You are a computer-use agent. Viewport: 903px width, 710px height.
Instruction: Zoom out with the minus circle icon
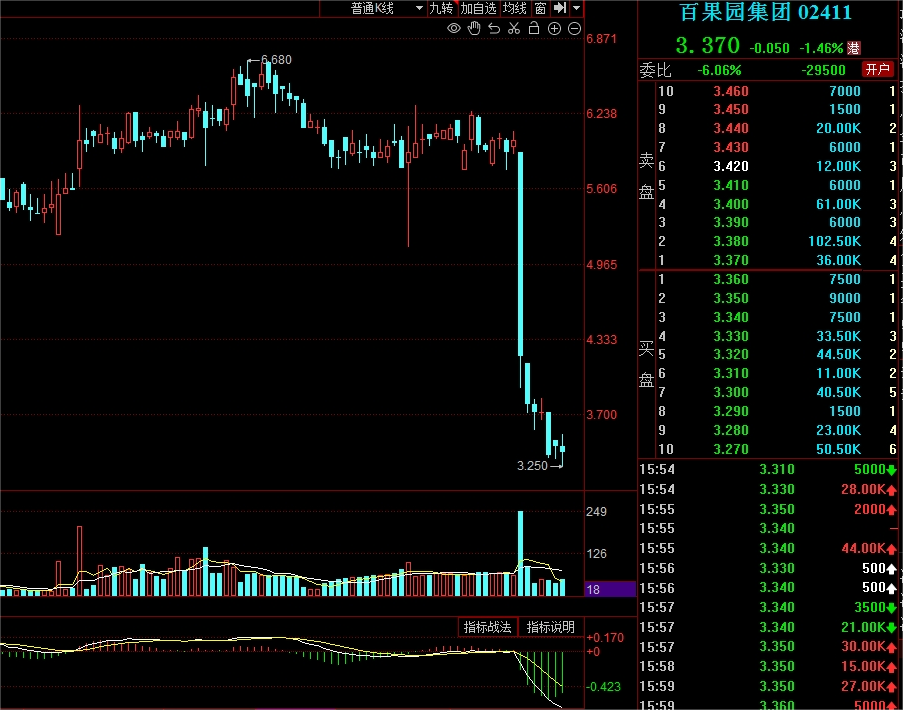click(x=574, y=29)
